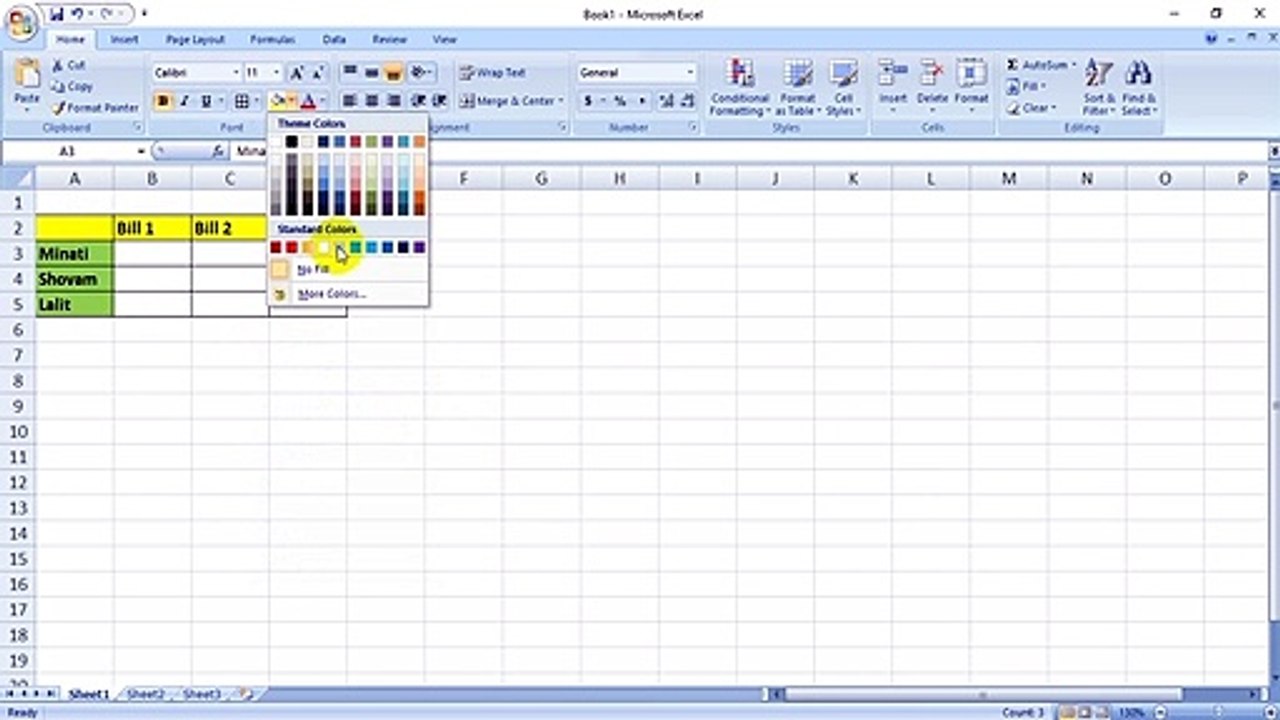The width and height of the screenshot is (1280, 720).
Task: Toggle Align Text Left
Action: [349, 101]
